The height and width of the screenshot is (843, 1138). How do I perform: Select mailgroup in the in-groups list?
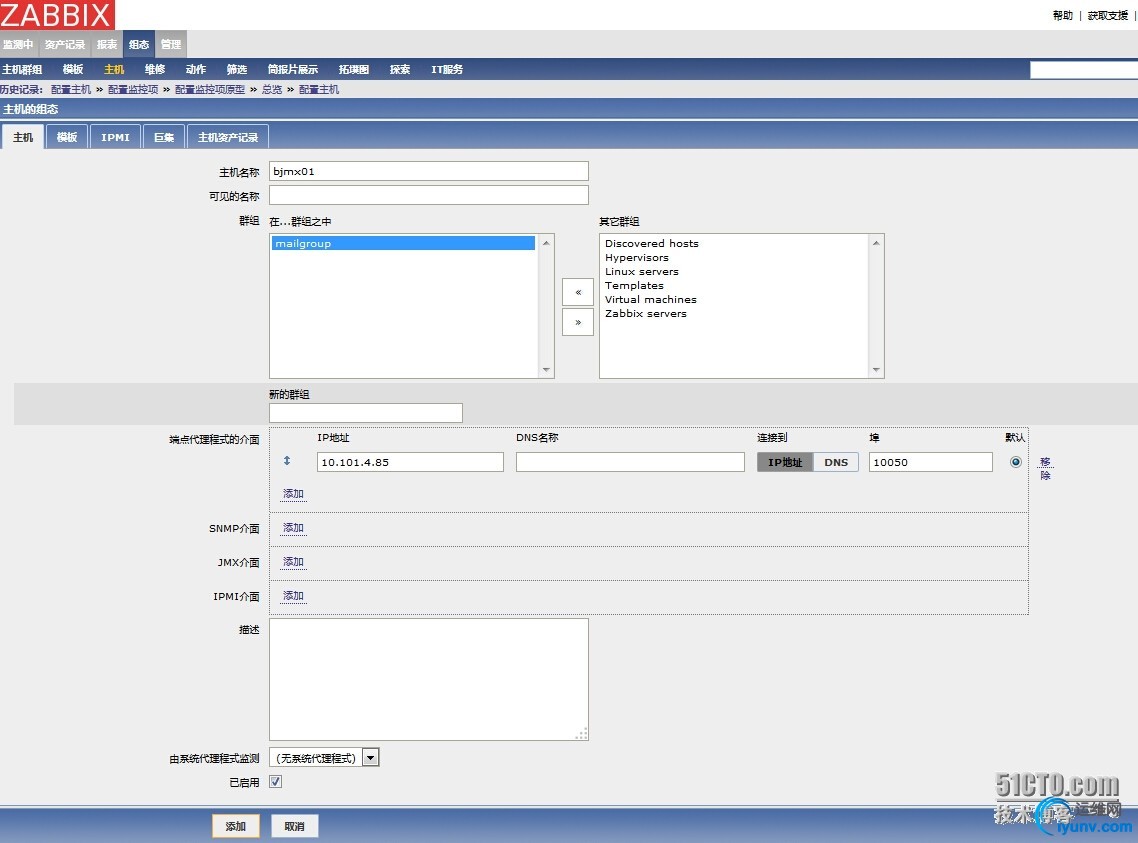coord(404,243)
